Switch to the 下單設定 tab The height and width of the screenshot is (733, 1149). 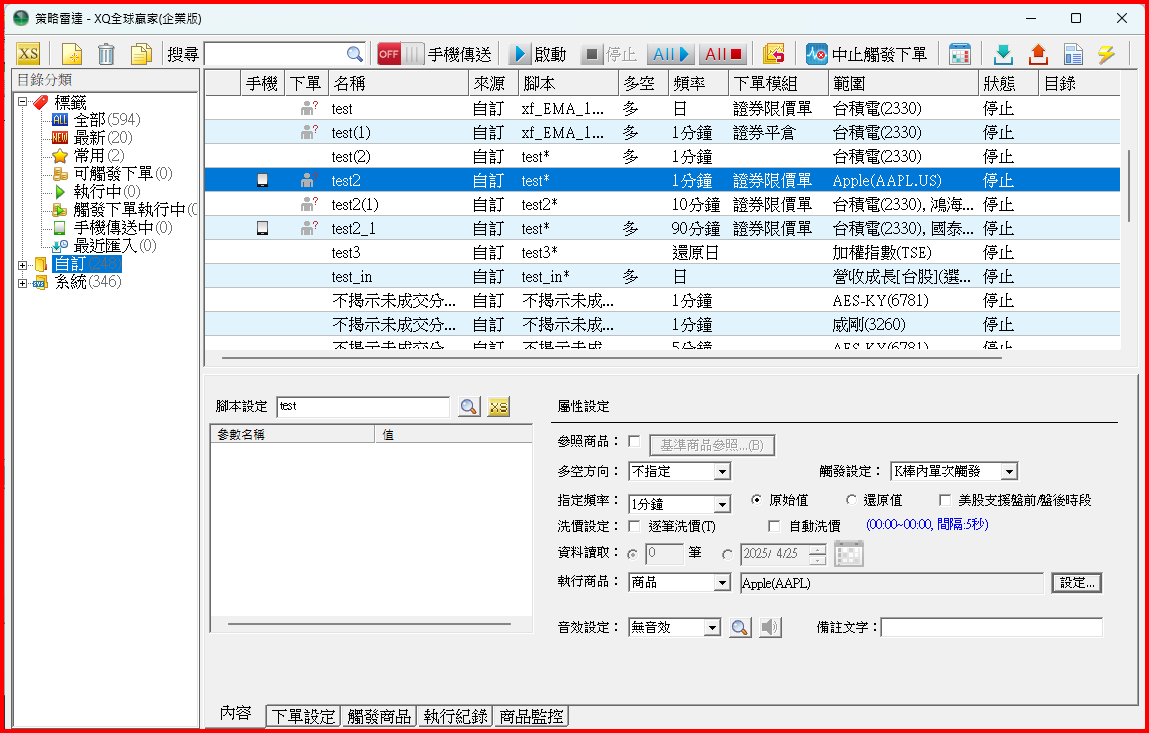click(303, 716)
